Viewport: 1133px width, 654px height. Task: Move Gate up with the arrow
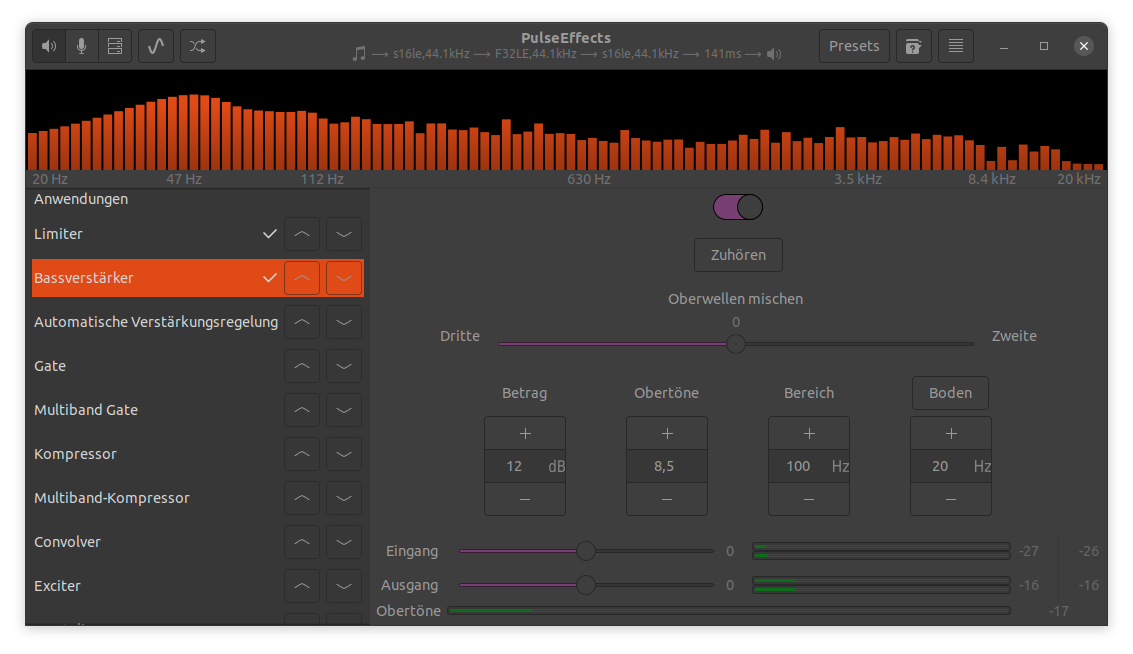pyautogui.click(x=302, y=366)
